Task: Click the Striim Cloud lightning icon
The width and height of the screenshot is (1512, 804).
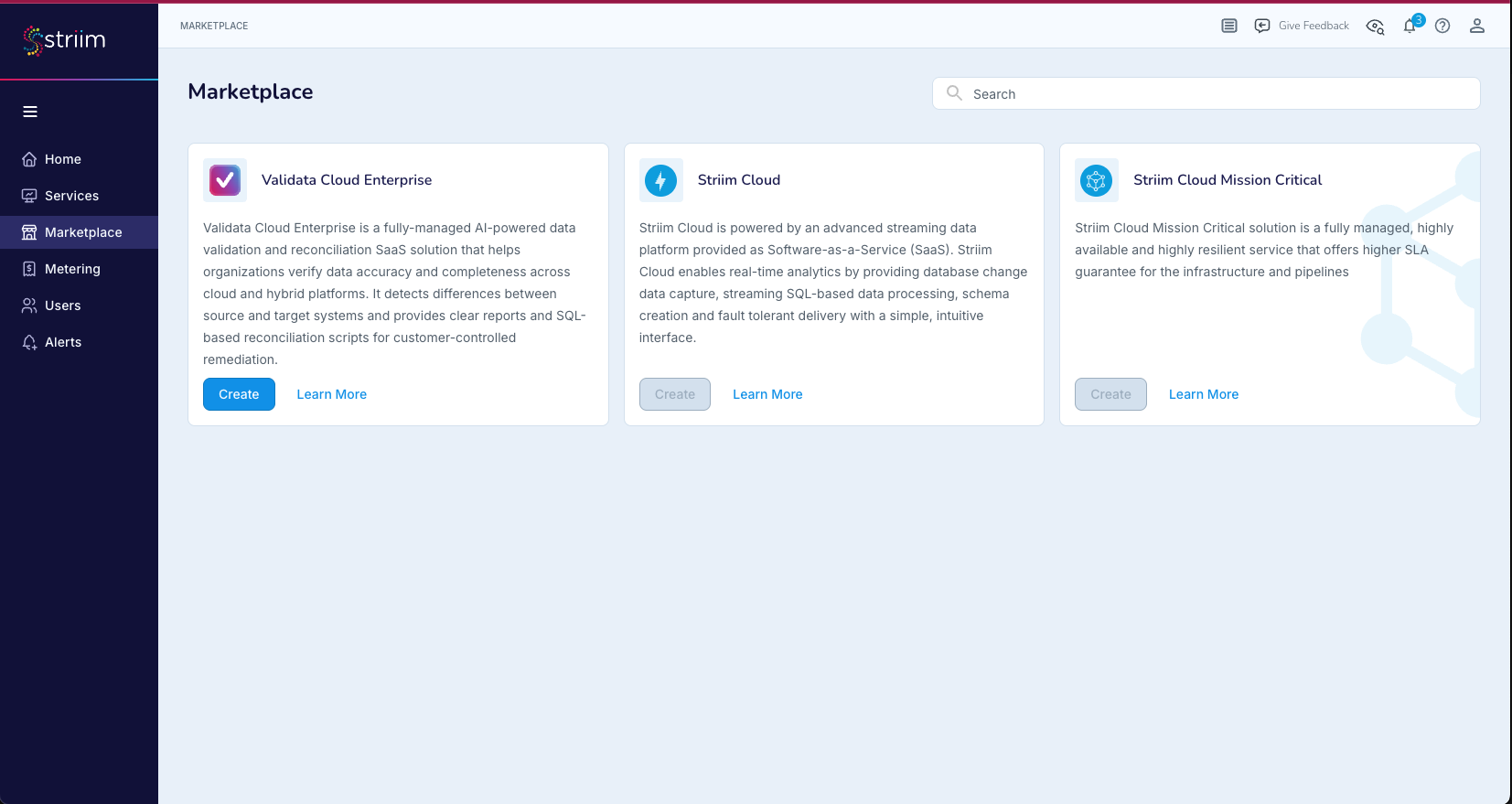Action: (661, 180)
